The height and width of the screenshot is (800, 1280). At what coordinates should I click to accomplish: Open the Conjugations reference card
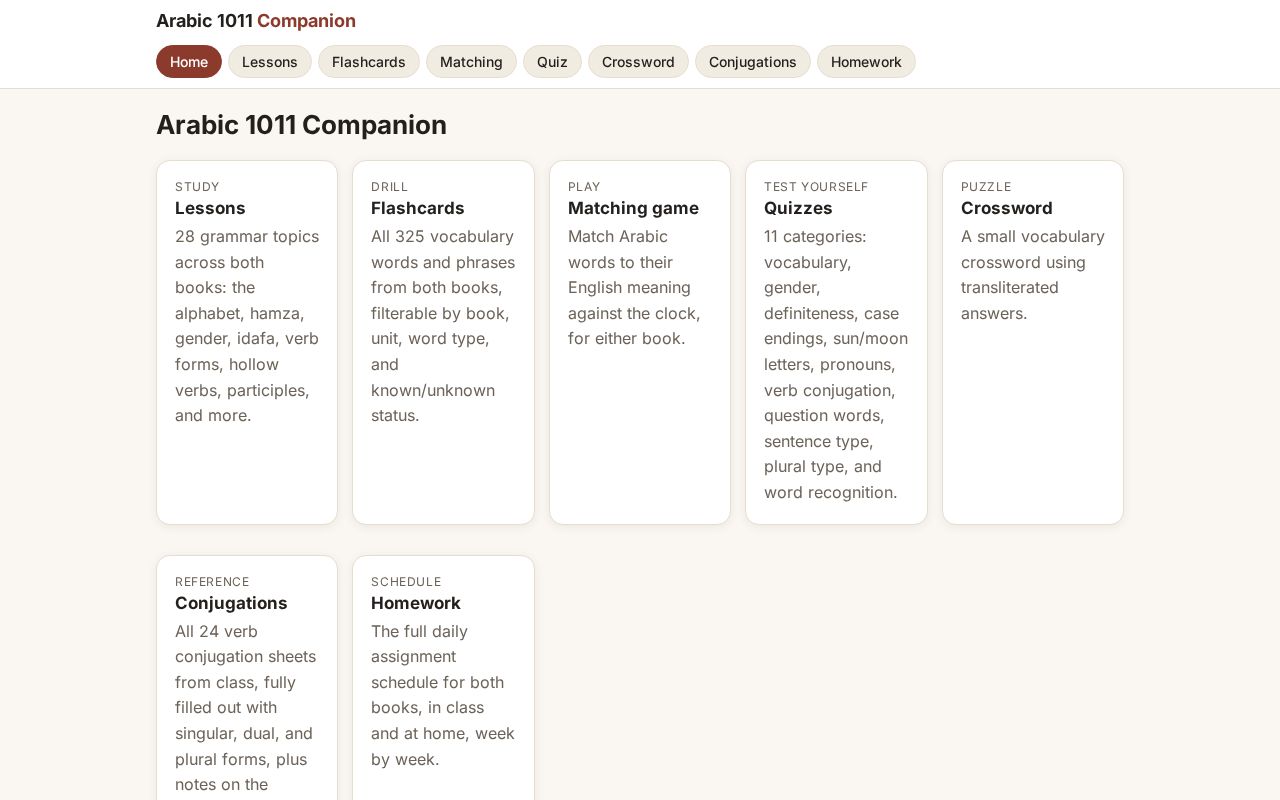247,678
